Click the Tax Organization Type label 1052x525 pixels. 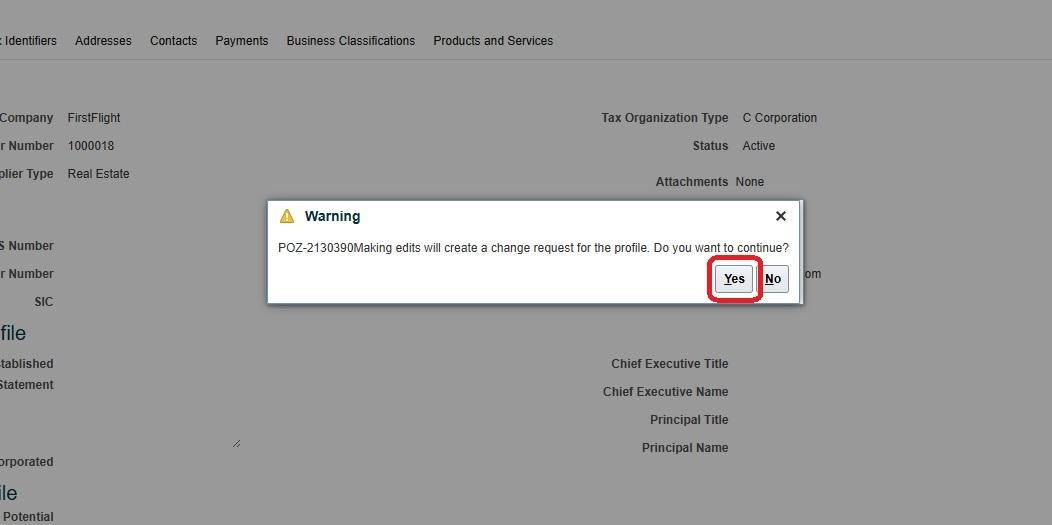[x=665, y=118]
